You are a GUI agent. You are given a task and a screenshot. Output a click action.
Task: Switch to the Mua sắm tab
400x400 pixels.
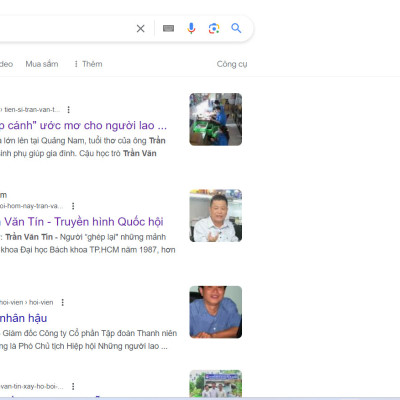pos(42,64)
